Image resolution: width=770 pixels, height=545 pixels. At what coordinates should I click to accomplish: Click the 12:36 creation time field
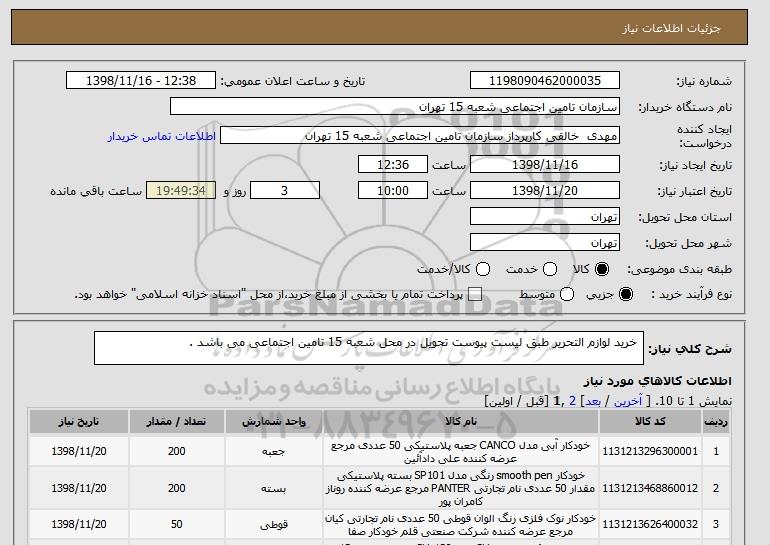click(393, 164)
